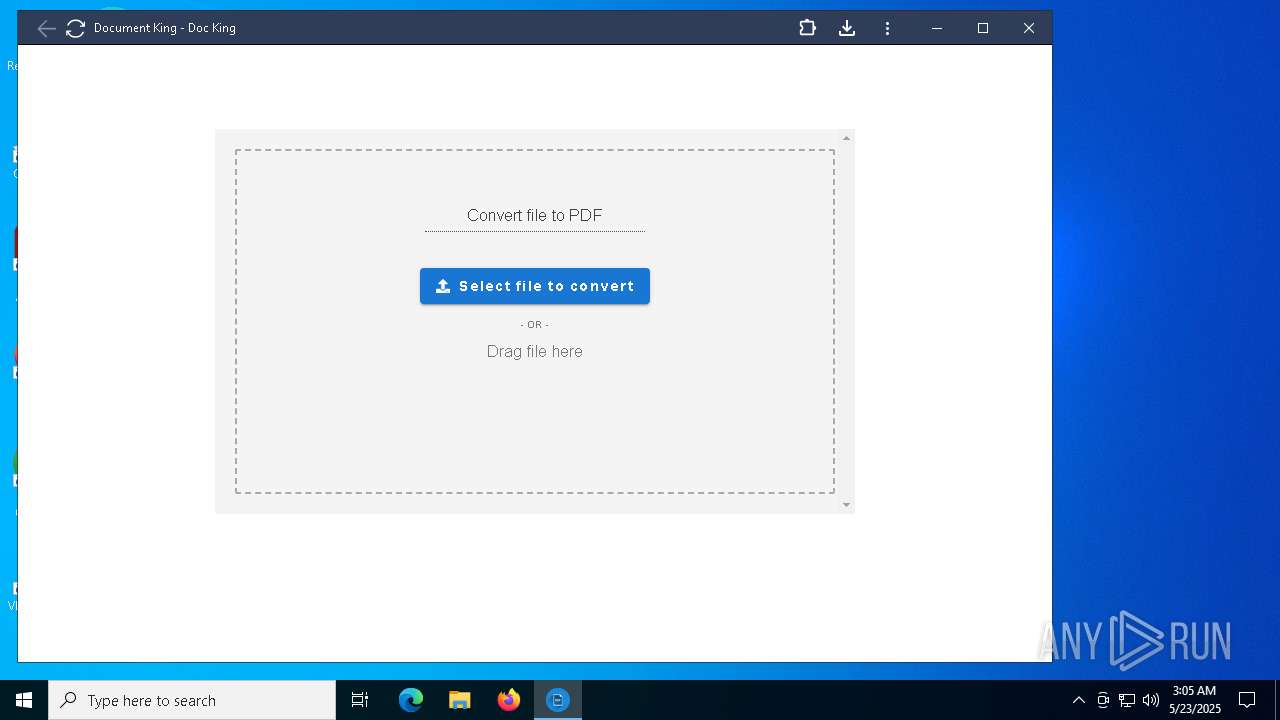Click Select file to convert button

pos(535,286)
